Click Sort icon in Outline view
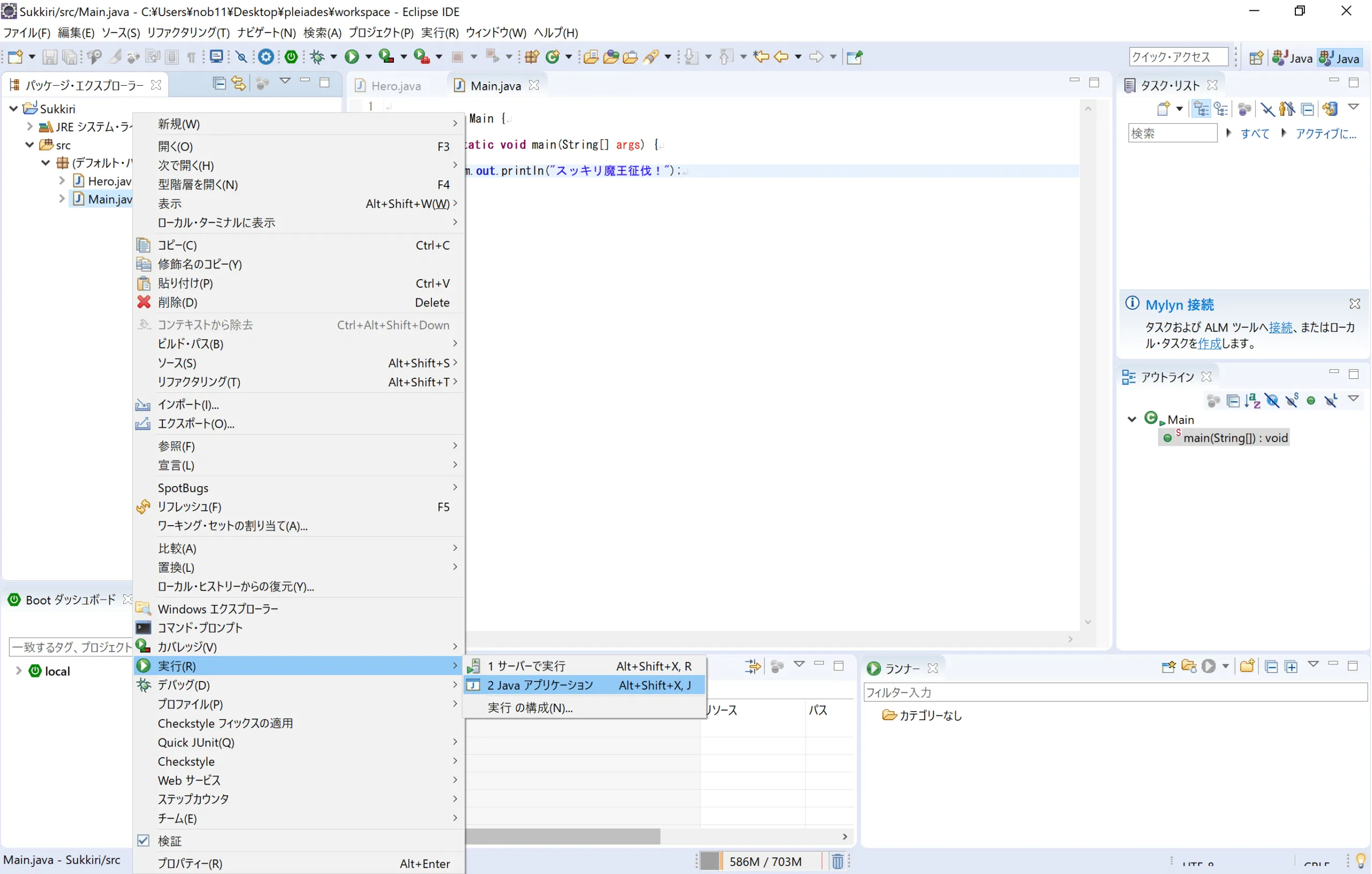The height and width of the screenshot is (874, 1372). (x=1252, y=401)
